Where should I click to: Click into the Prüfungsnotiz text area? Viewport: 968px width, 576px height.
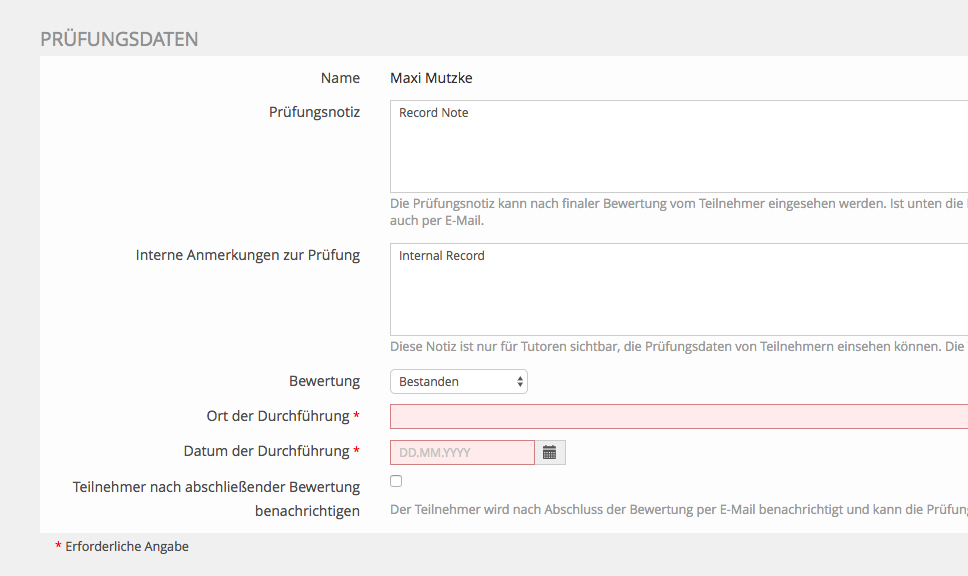(678, 146)
